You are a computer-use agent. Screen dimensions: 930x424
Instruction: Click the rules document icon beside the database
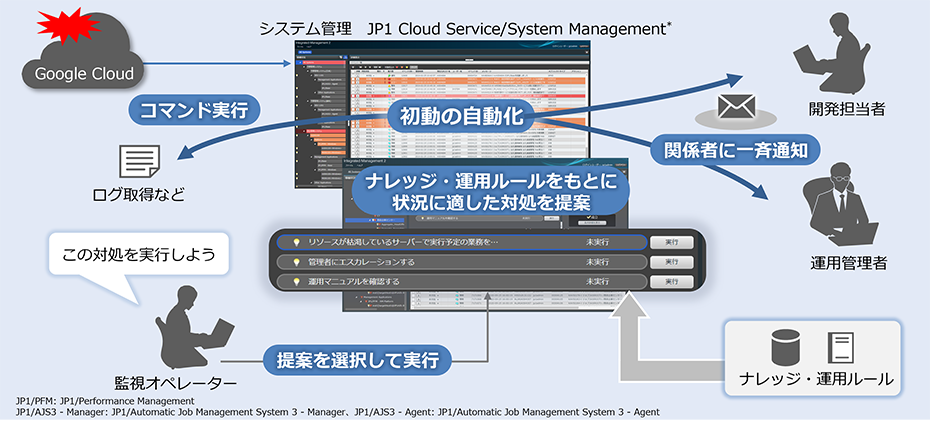pos(840,348)
